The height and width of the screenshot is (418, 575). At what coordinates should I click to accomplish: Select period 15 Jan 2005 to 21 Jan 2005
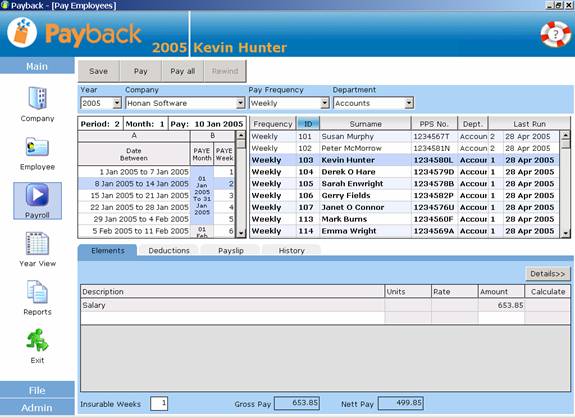click(x=134, y=195)
